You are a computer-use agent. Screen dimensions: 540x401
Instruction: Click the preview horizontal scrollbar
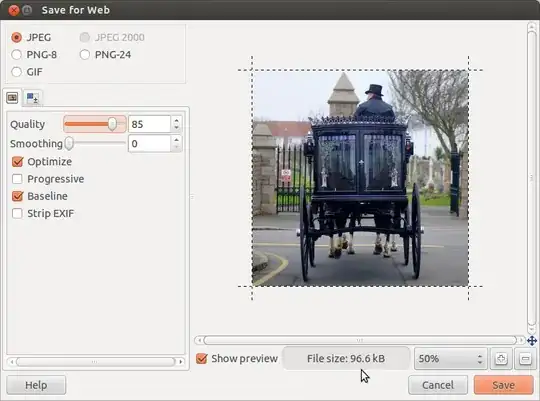click(360, 340)
